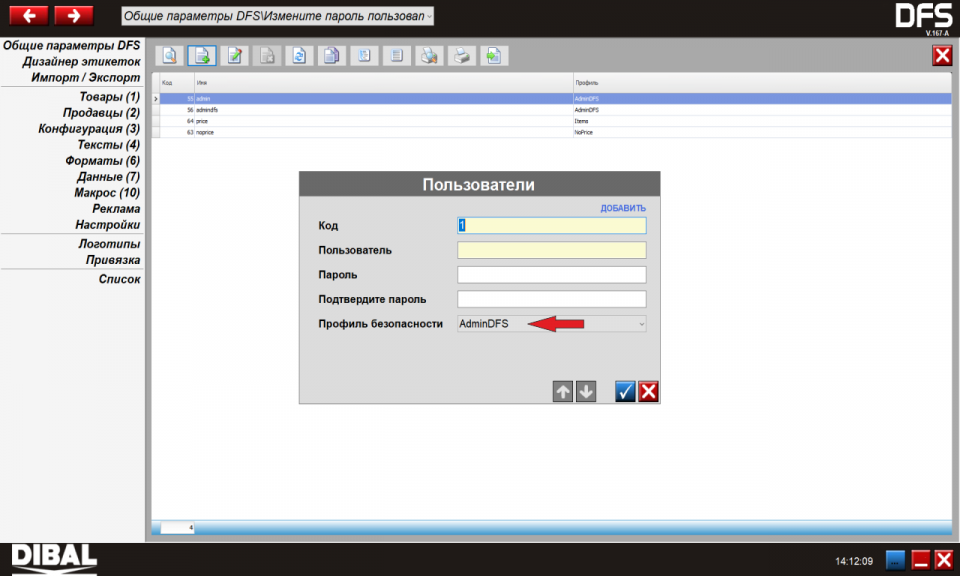Open print preview from the toolbar
Viewport: 960px width, 576px height.
pos(428,56)
